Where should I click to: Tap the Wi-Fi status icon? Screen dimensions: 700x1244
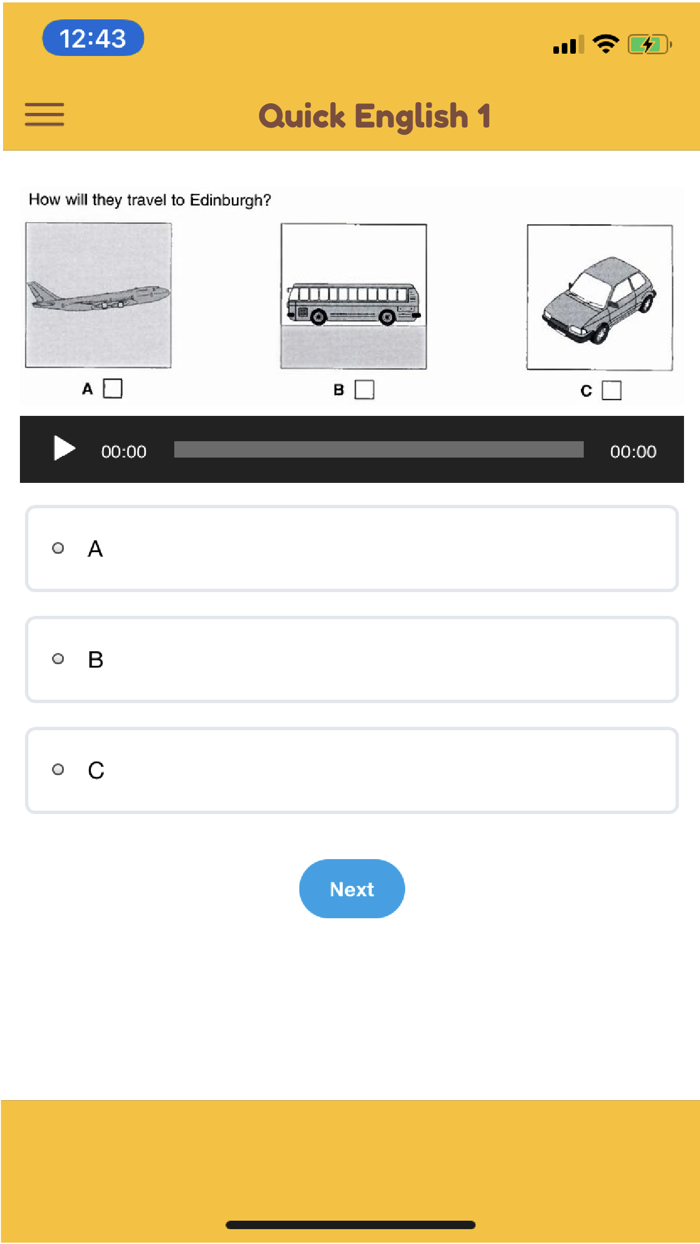pyautogui.click(x=605, y=44)
